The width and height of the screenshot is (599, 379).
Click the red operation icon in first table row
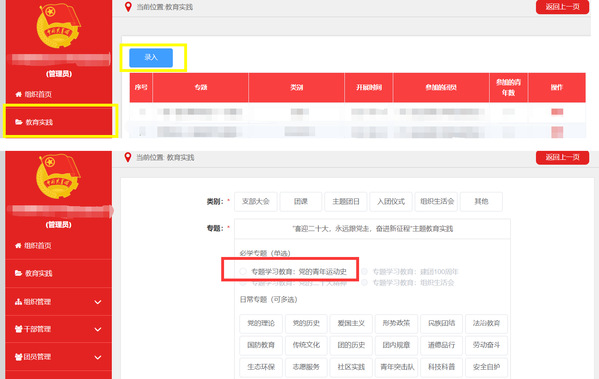tap(557, 112)
